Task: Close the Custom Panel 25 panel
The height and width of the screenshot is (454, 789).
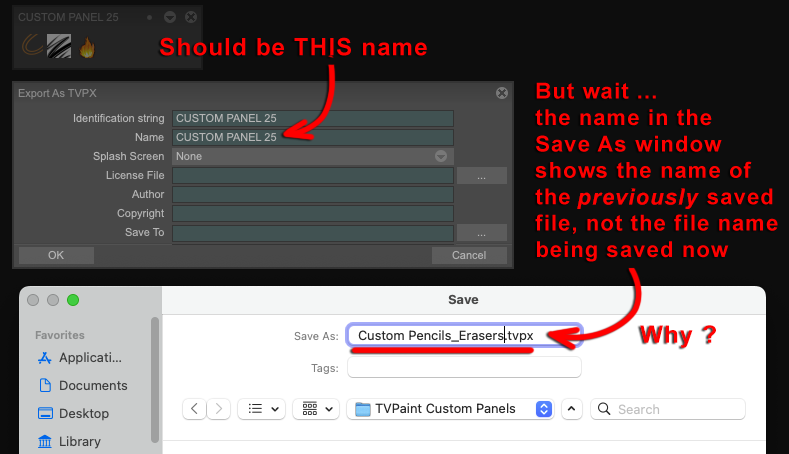Action: point(191,18)
